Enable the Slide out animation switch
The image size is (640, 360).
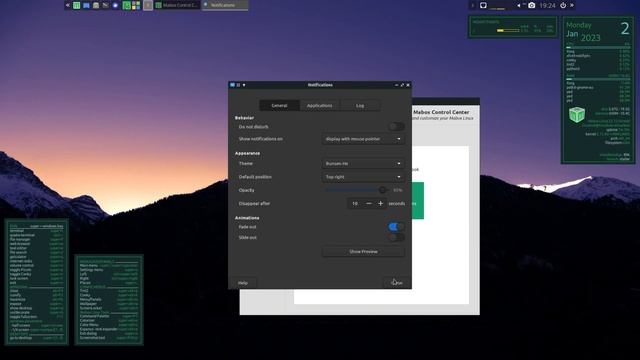pos(396,237)
